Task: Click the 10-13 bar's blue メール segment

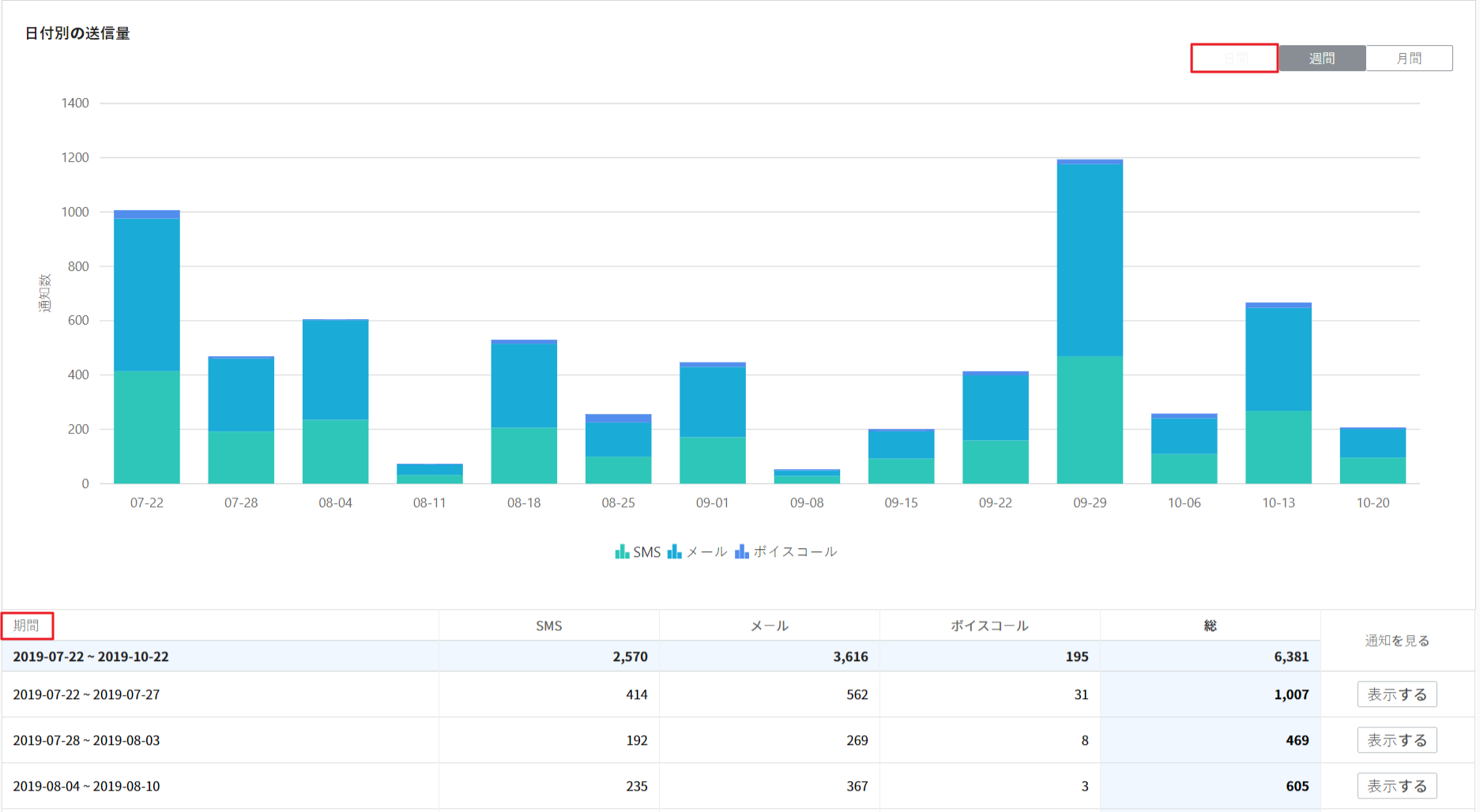Action: coord(1279,359)
